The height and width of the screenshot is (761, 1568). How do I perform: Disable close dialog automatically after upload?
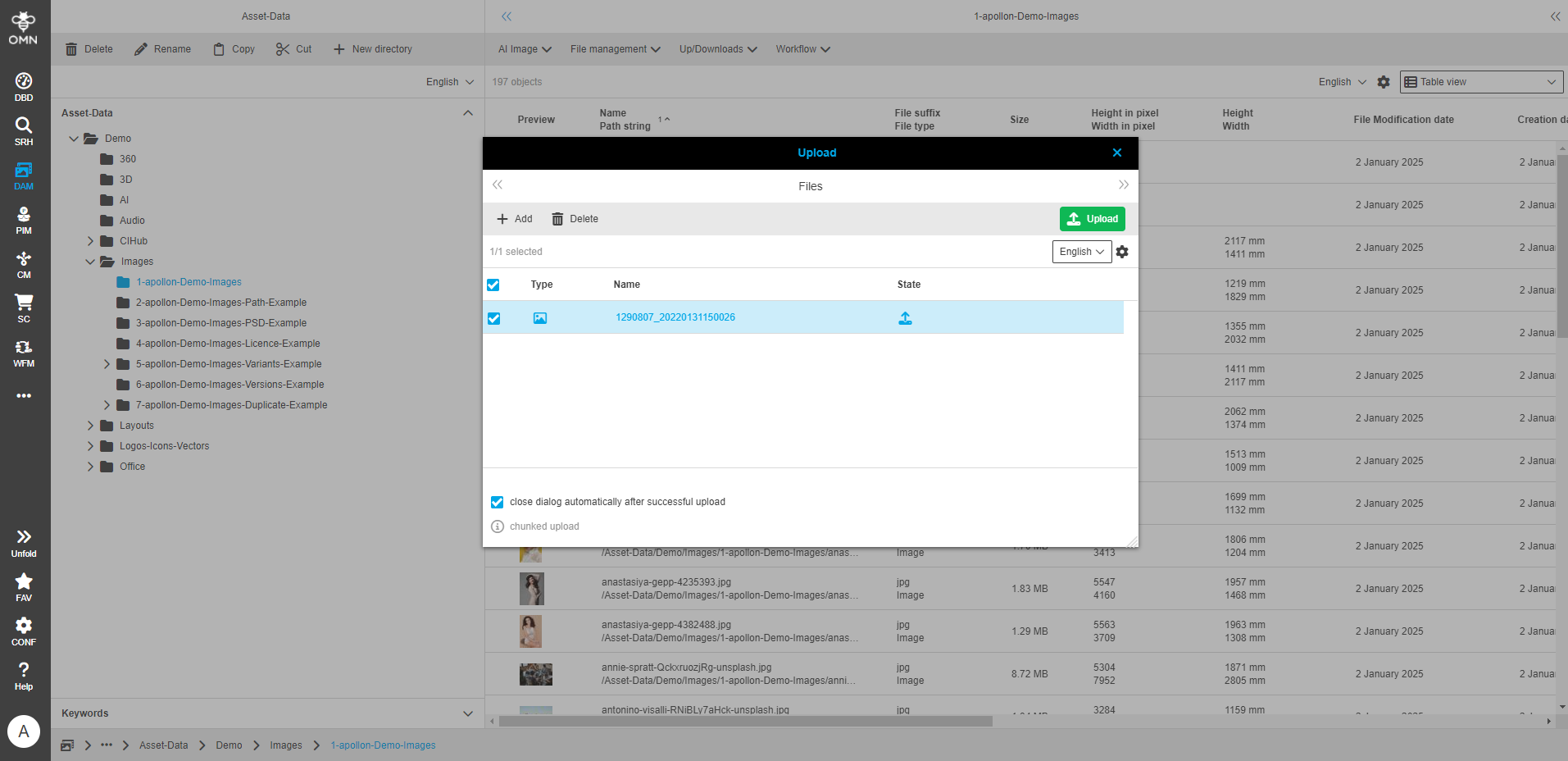[x=497, y=502]
